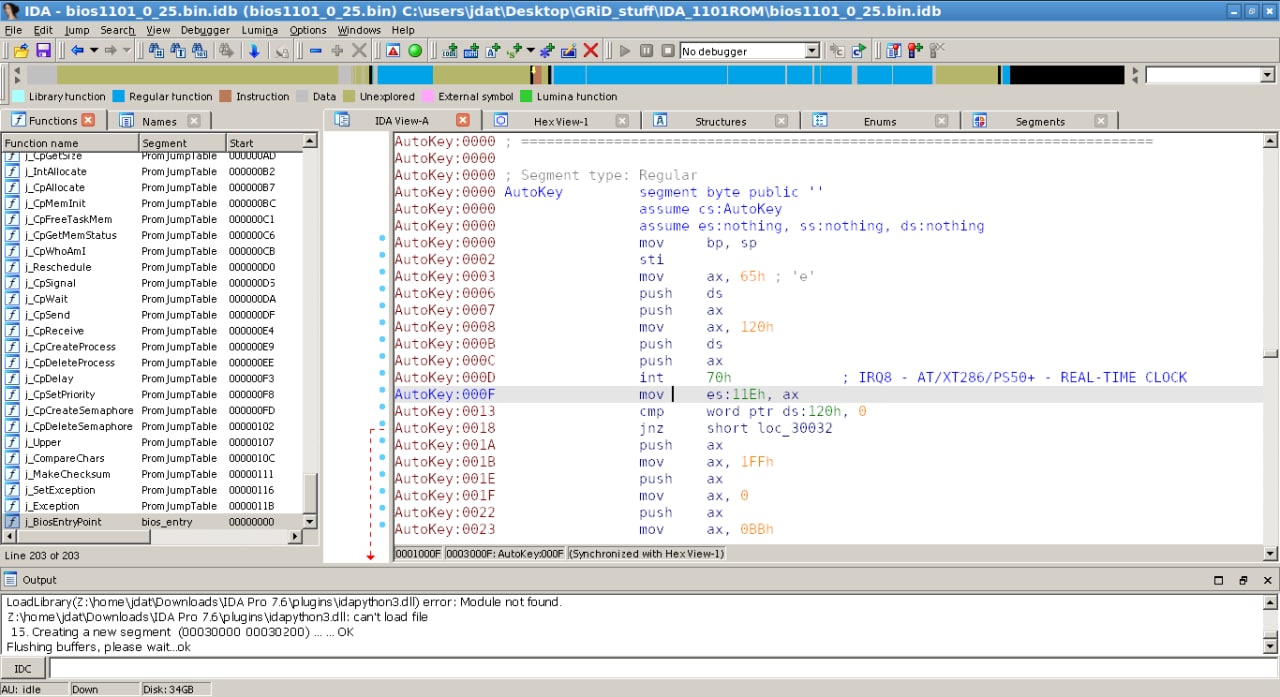The image size is (1280, 697).
Task: Switch to the Segments tab
Action: pyautogui.click(x=1040, y=121)
